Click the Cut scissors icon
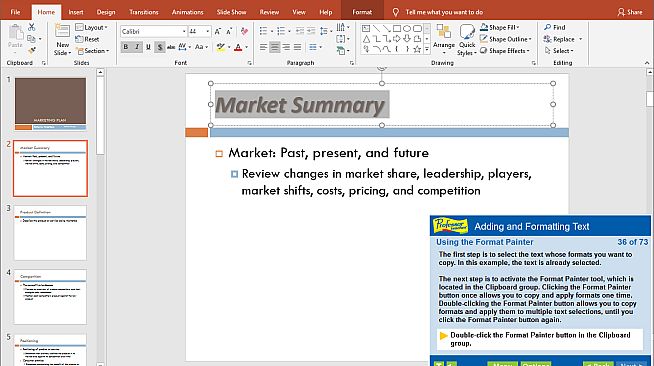 click(x=32, y=28)
